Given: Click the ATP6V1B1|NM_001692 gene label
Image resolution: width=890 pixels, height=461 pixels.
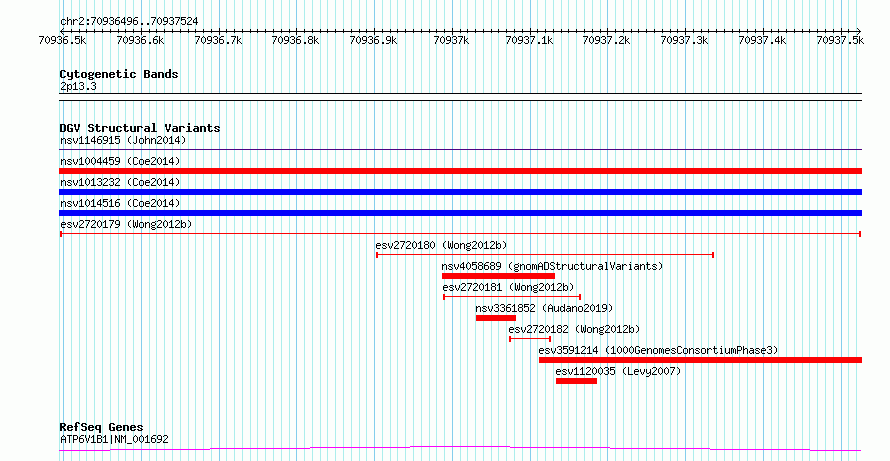Looking at the screenshot, I should click(114, 439).
